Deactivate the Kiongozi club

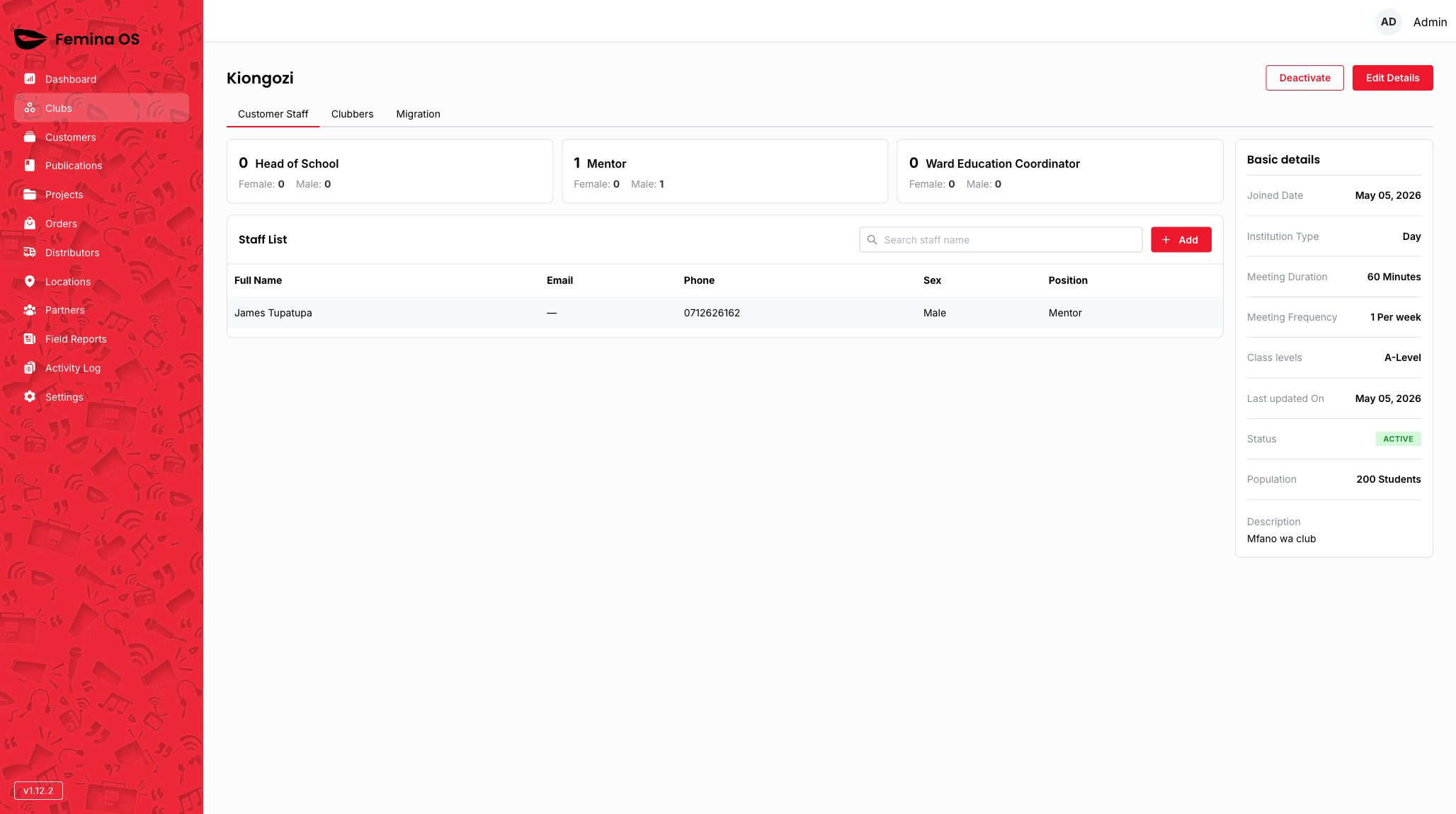tap(1304, 78)
